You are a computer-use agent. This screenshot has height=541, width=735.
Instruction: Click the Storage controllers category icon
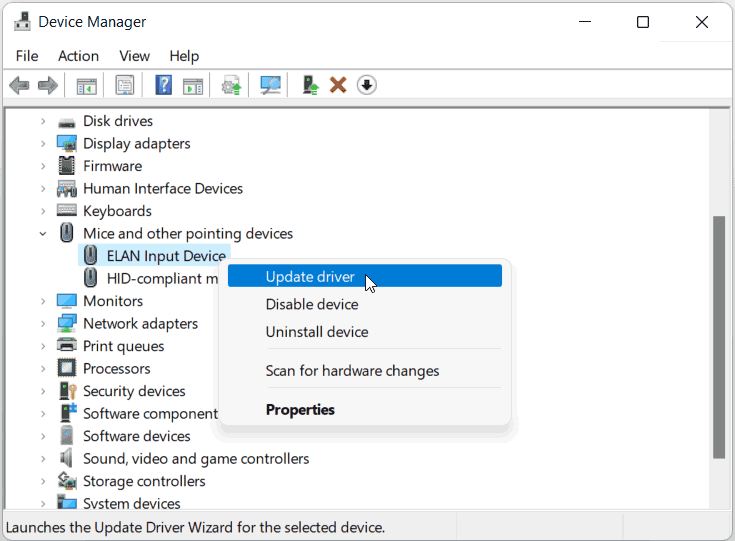pos(67,481)
